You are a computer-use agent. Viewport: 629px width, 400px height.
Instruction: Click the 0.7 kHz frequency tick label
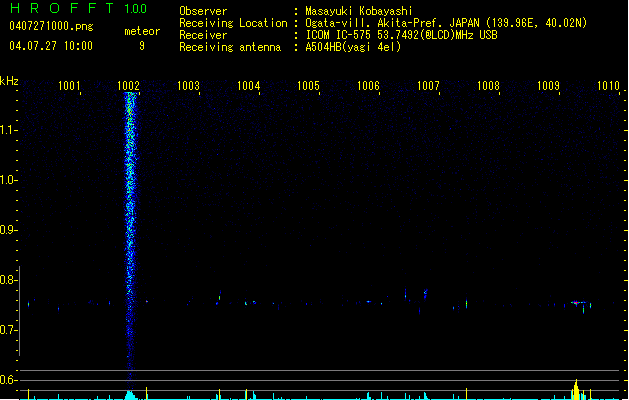click(8, 330)
